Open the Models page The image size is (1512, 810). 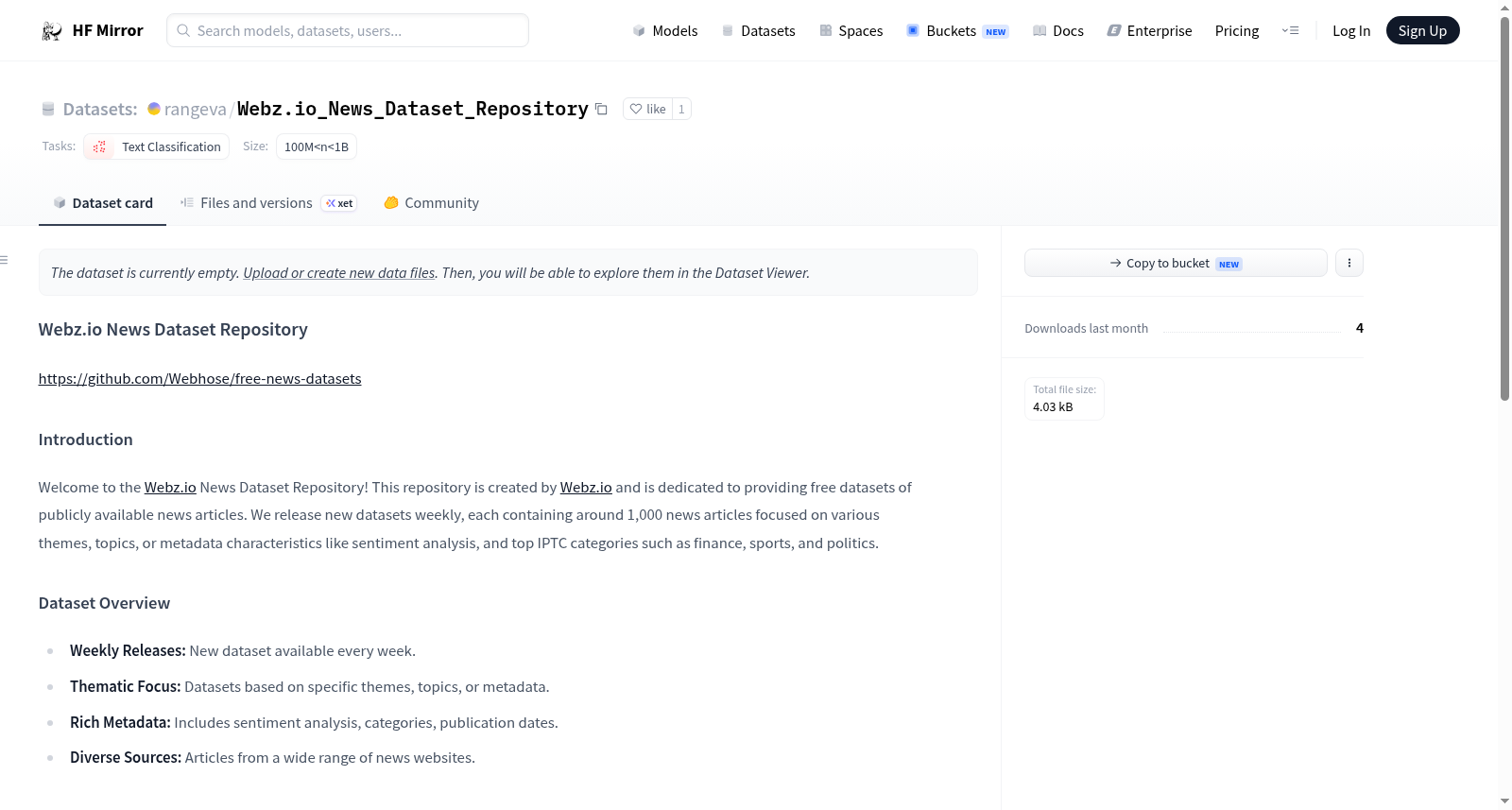click(x=665, y=30)
